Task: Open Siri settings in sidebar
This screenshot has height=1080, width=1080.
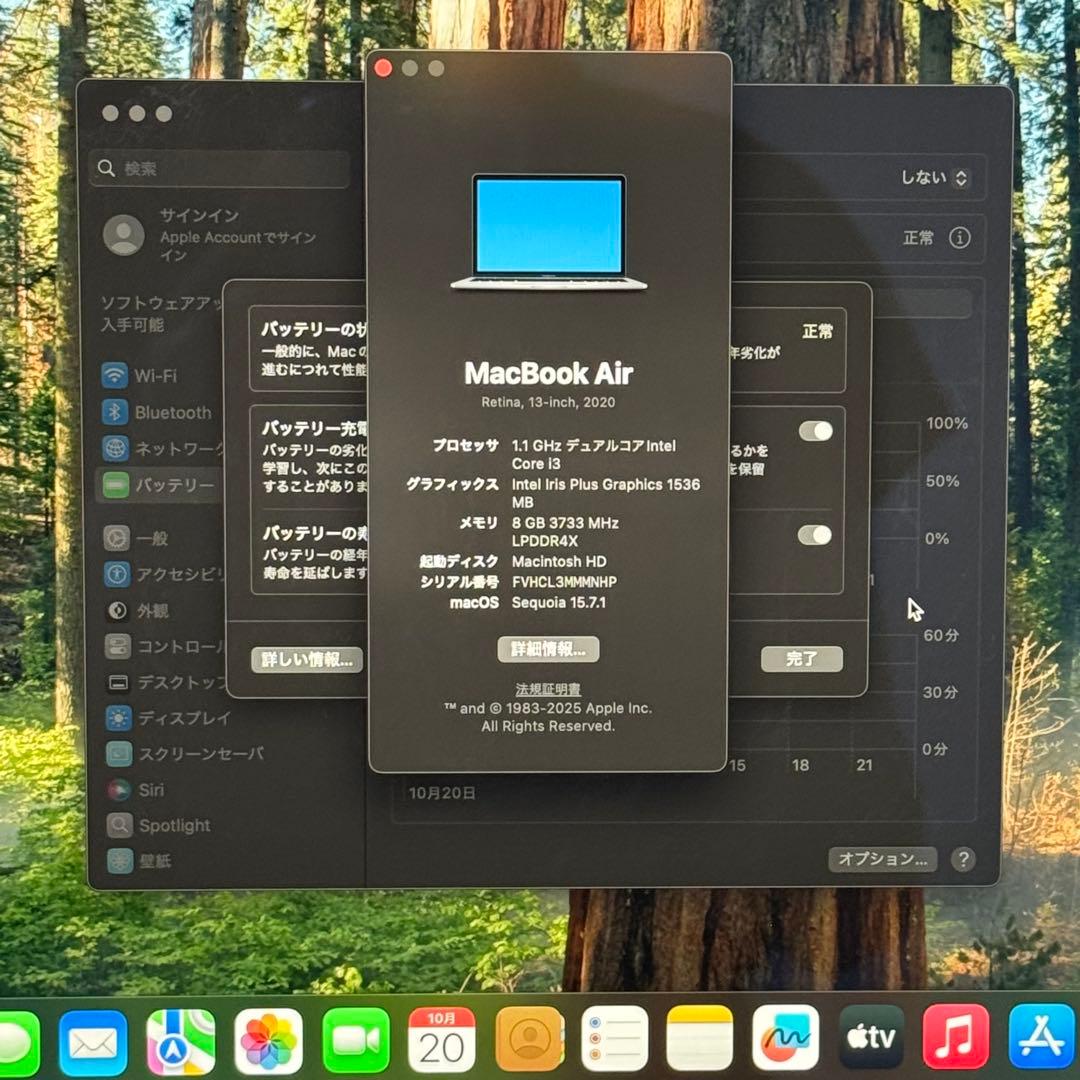Action: click(x=138, y=789)
